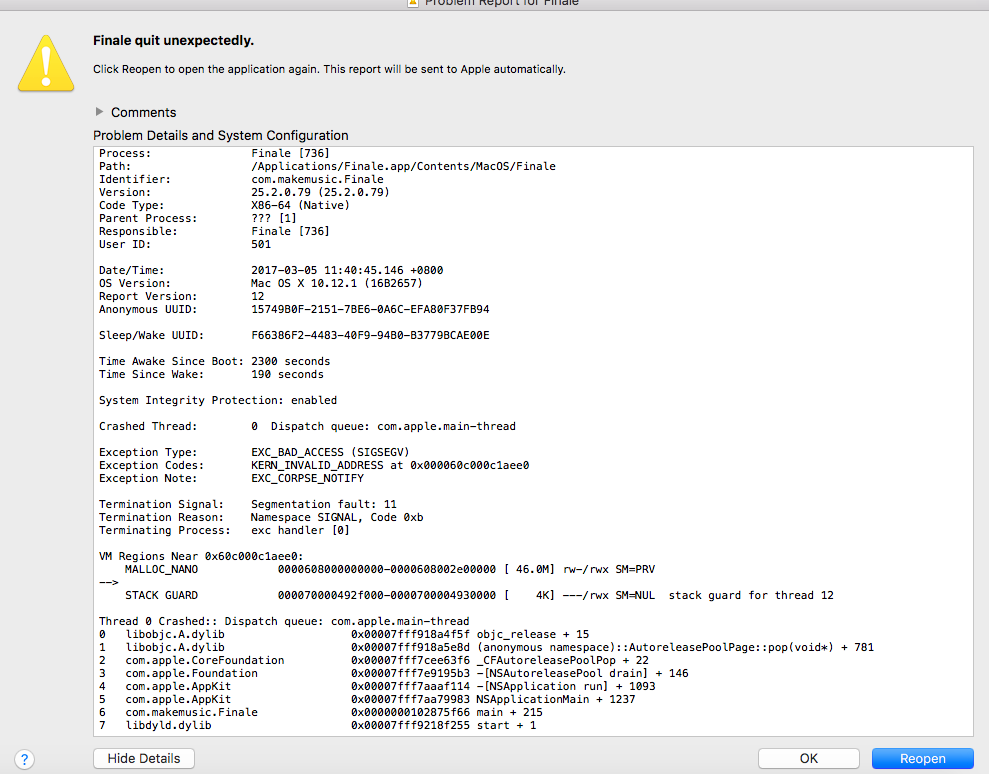Click the 'Finale quit unexpectedly.' heading

pyautogui.click(x=173, y=41)
